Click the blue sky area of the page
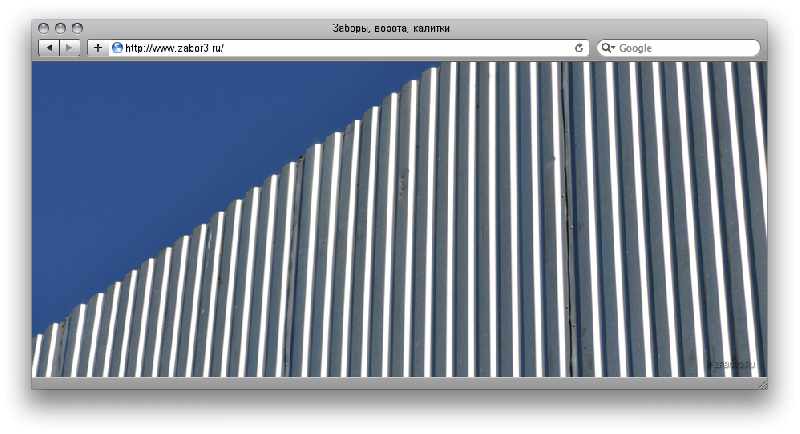 (x=180, y=150)
